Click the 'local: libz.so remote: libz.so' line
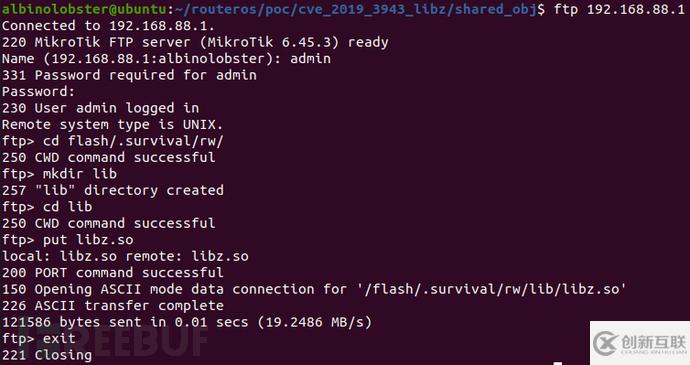This screenshot has width=690, height=365. pyautogui.click(x=125, y=256)
